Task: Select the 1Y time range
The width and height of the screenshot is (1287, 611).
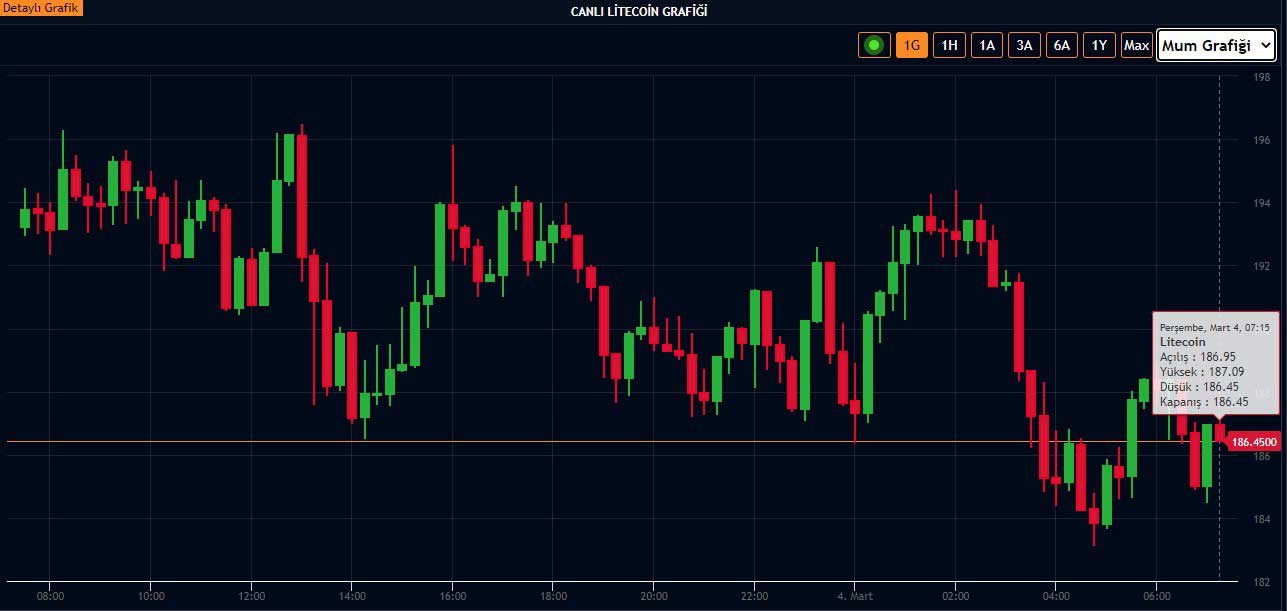Action: coord(1099,45)
